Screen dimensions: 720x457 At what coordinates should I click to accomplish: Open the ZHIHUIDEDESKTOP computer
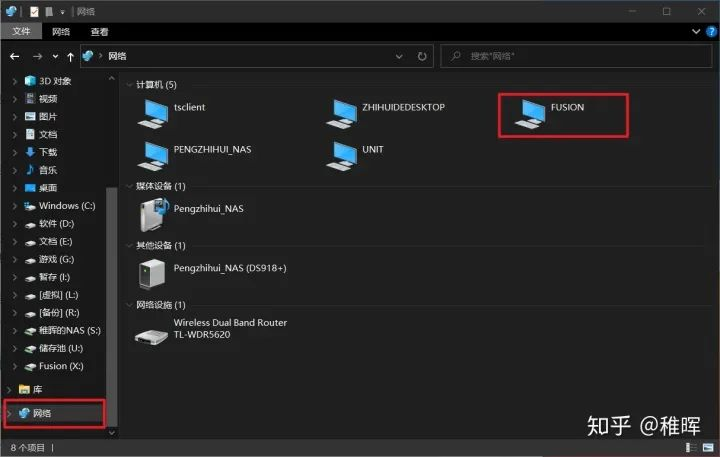click(x=342, y=114)
